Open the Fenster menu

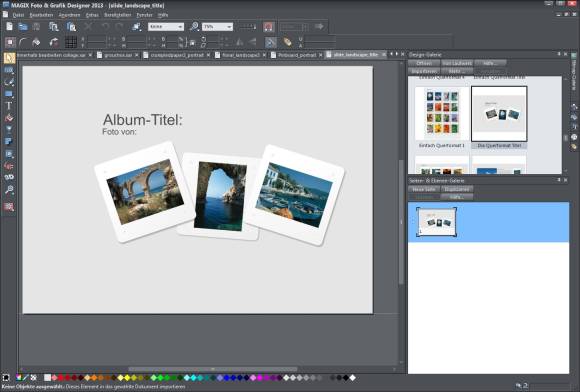145,15
